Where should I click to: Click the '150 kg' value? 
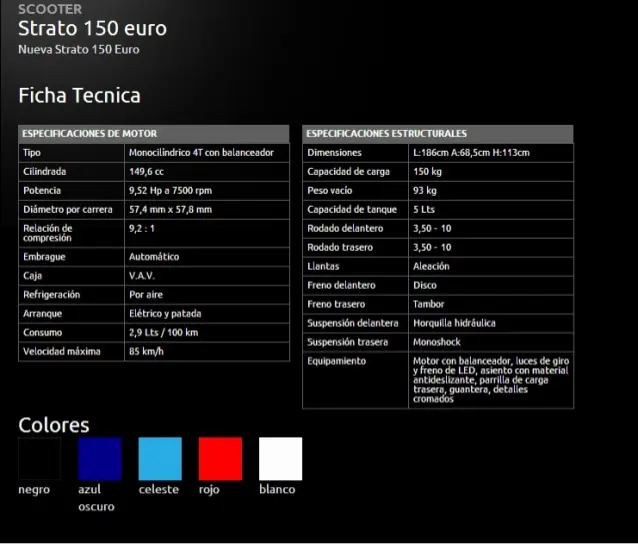427,171
